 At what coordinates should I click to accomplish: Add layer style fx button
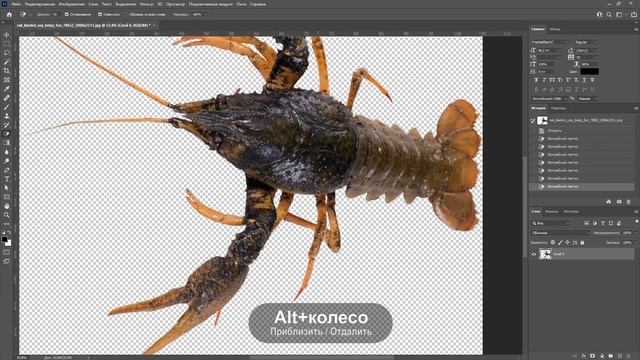pos(584,356)
